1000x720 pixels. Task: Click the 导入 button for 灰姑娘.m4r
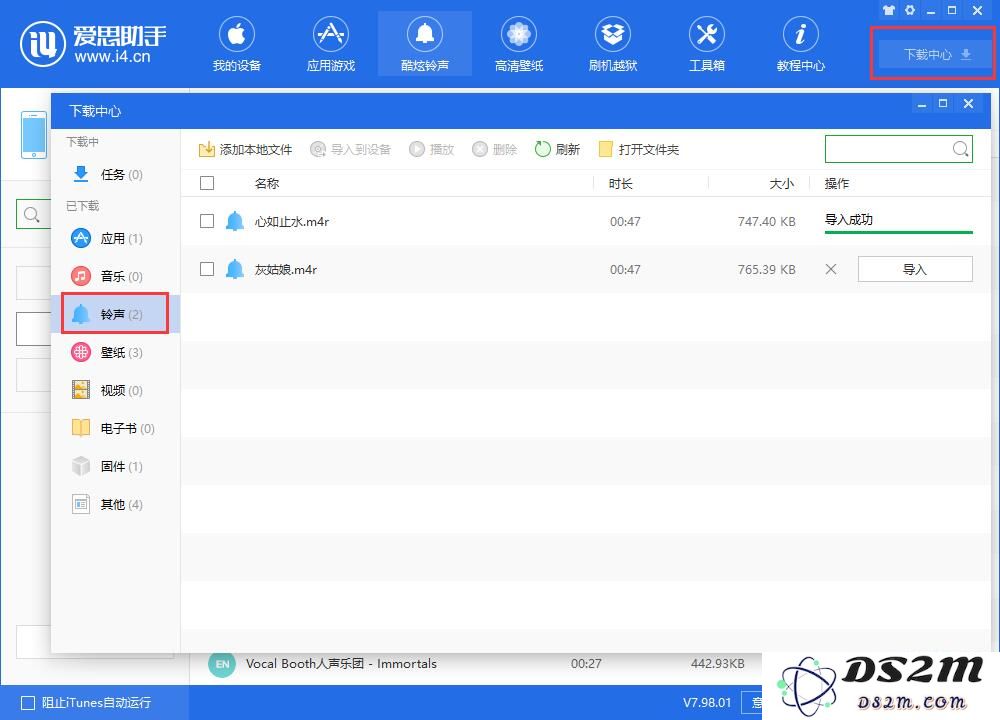(915, 269)
